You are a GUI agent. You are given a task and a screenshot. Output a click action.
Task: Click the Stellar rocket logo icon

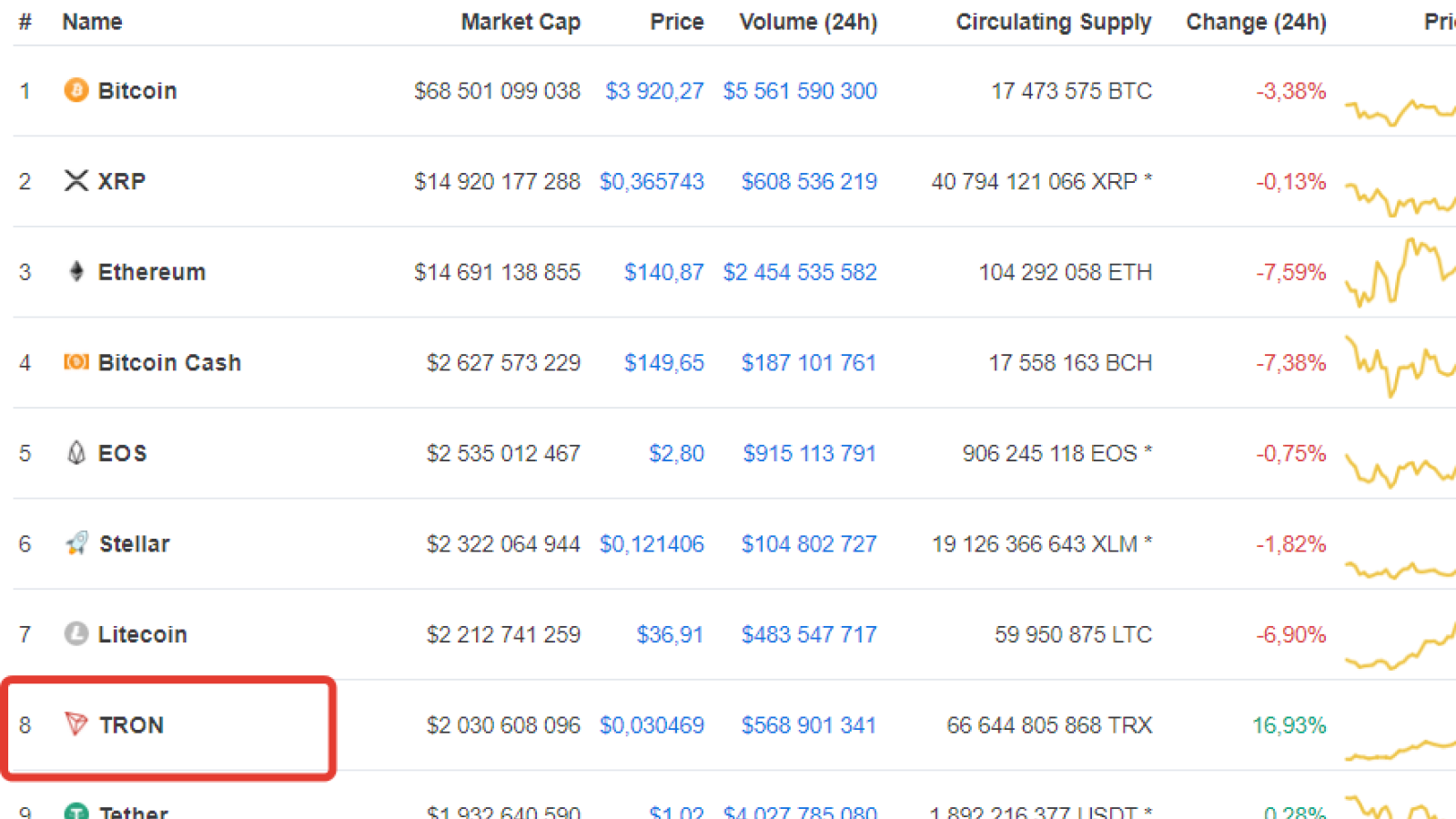[x=76, y=543]
